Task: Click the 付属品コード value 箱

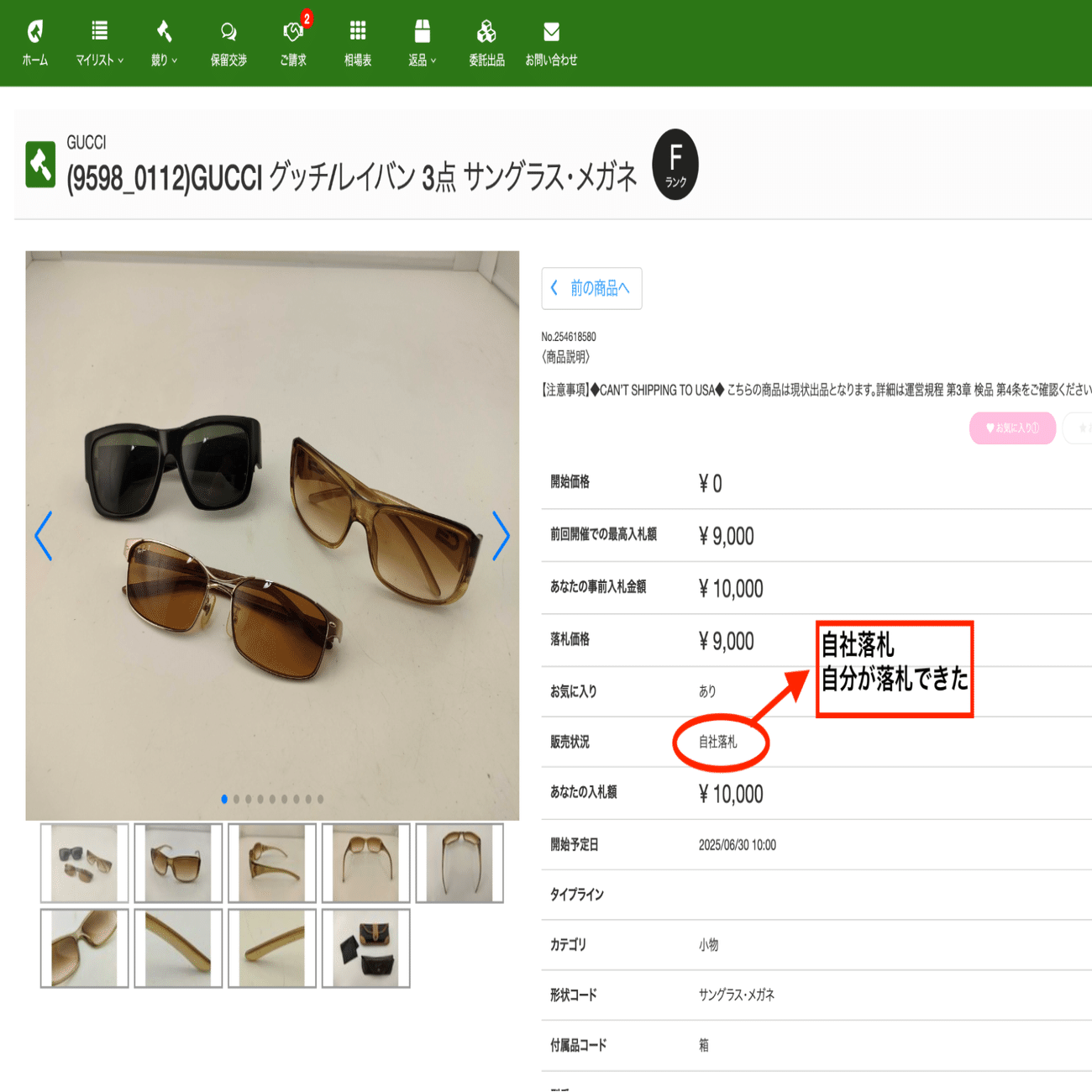Action: coord(704,1045)
